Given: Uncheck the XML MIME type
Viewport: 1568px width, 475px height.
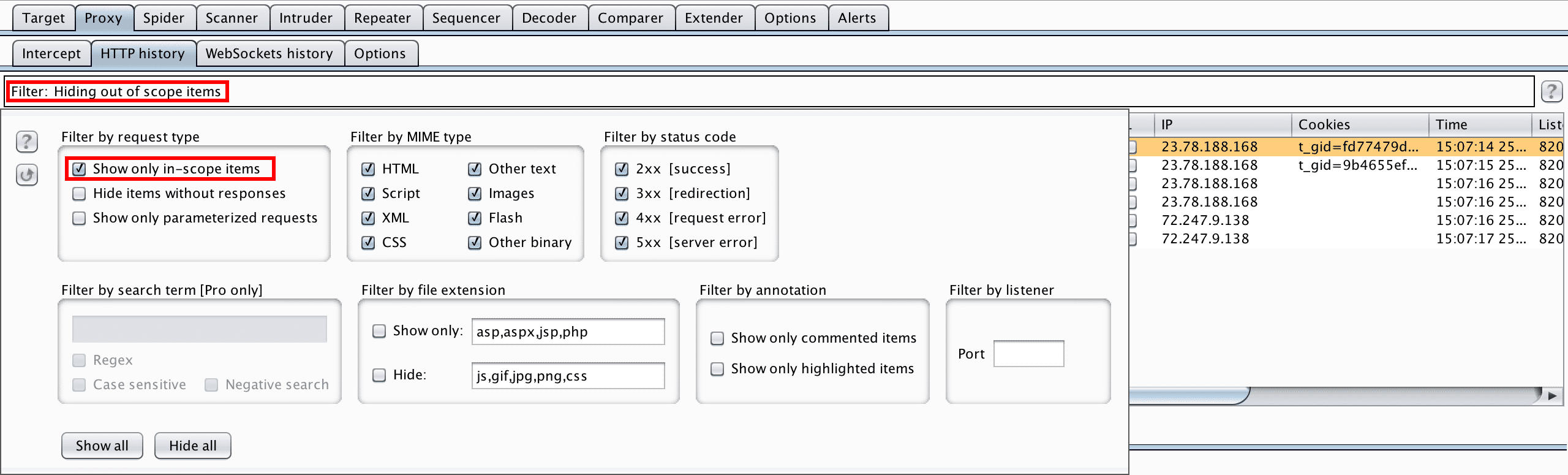Looking at the screenshot, I should click(368, 218).
